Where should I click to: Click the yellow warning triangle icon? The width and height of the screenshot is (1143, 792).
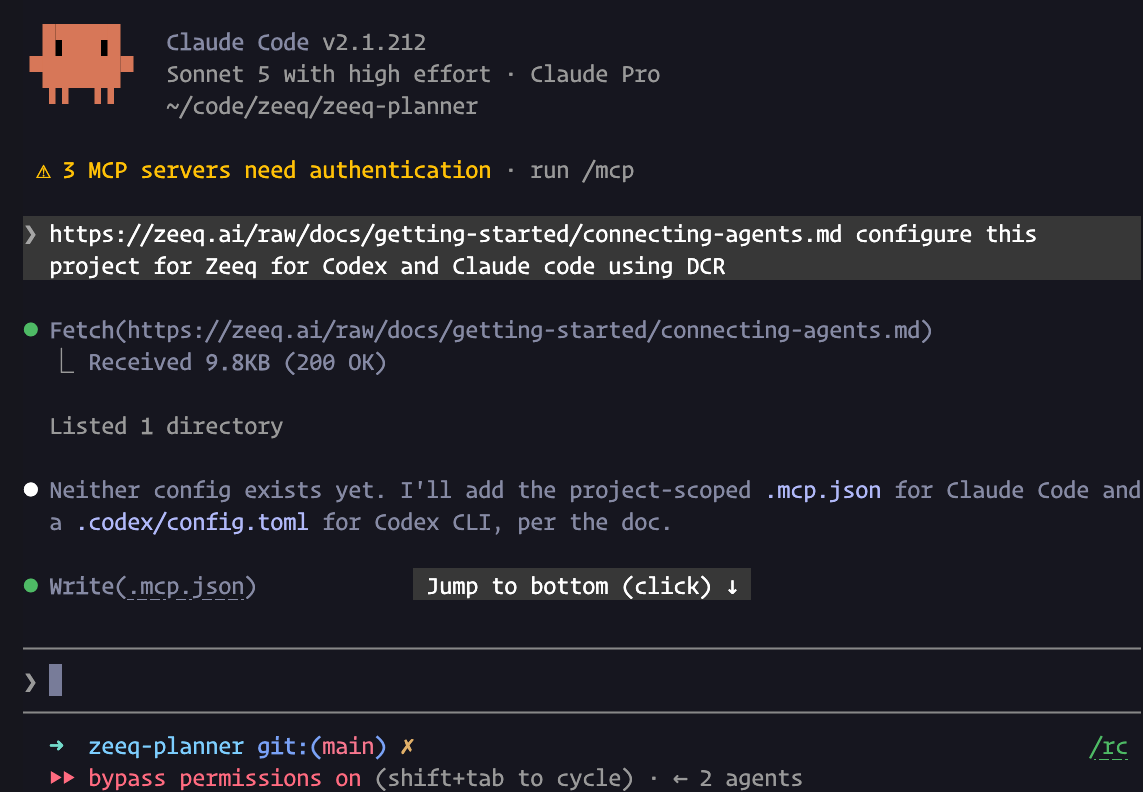(44, 171)
